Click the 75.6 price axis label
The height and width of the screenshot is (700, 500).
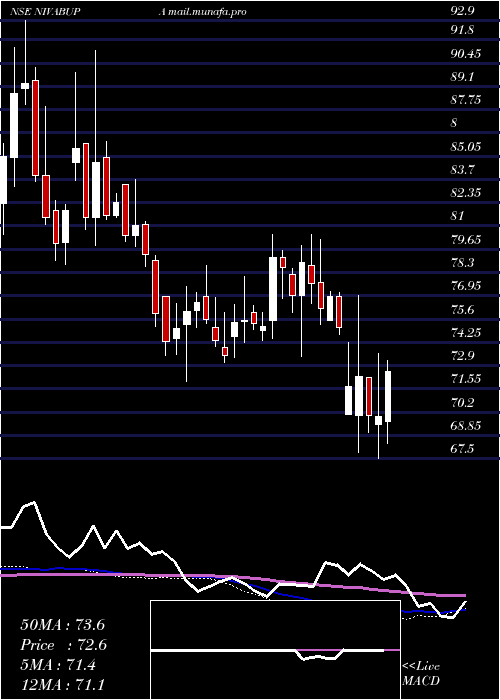[x=462, y=309]
